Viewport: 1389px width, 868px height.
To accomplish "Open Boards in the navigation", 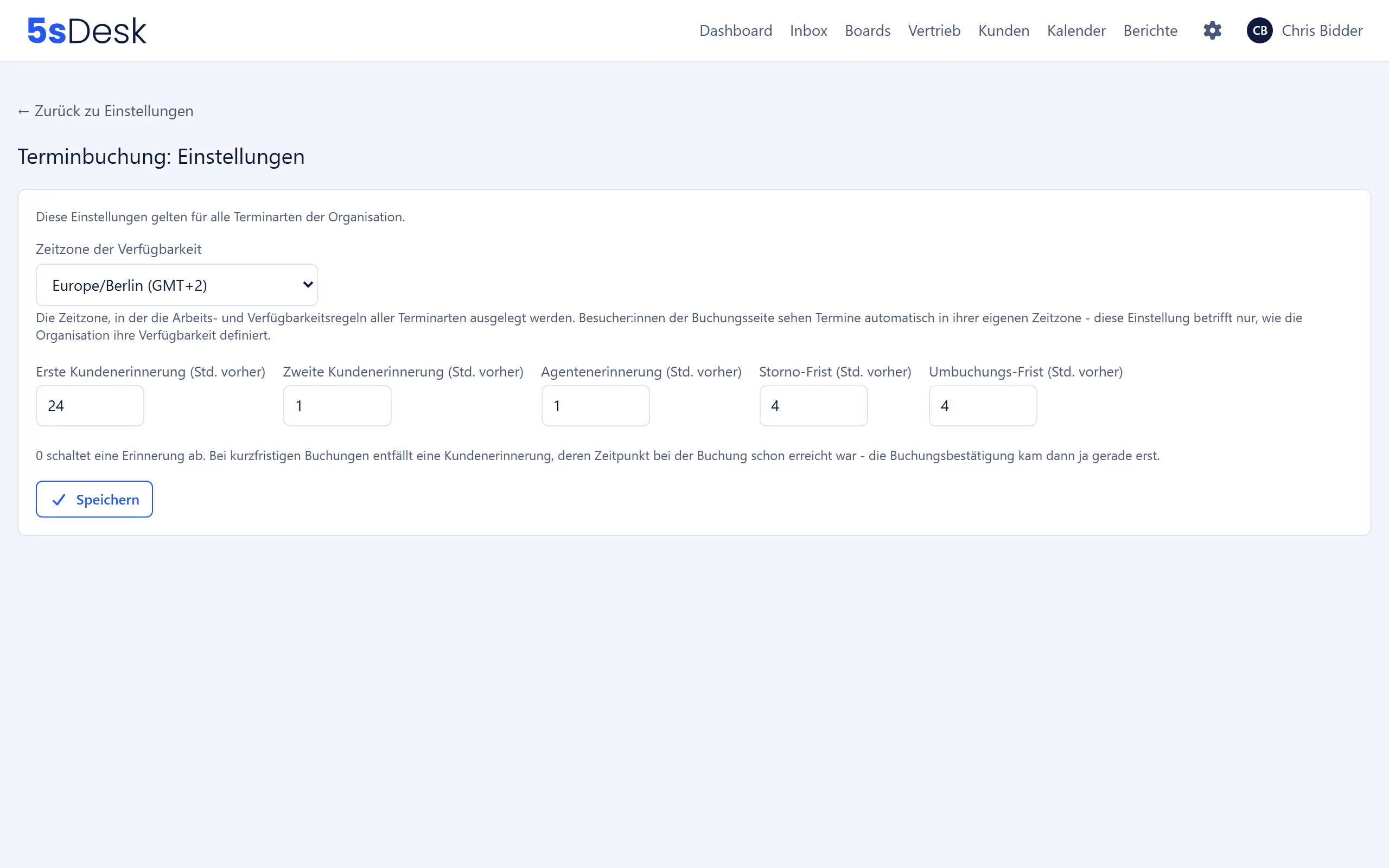I will [x=867, y=30].
